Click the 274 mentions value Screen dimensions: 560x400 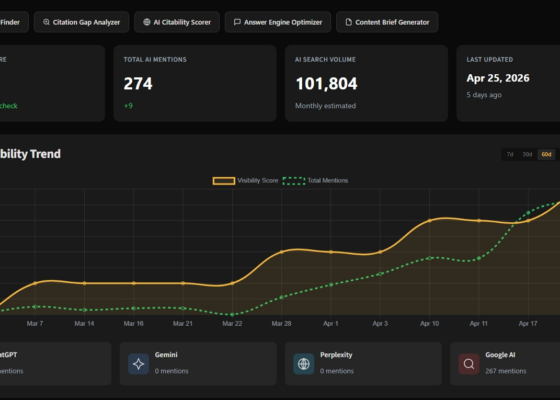click(138, 84)
